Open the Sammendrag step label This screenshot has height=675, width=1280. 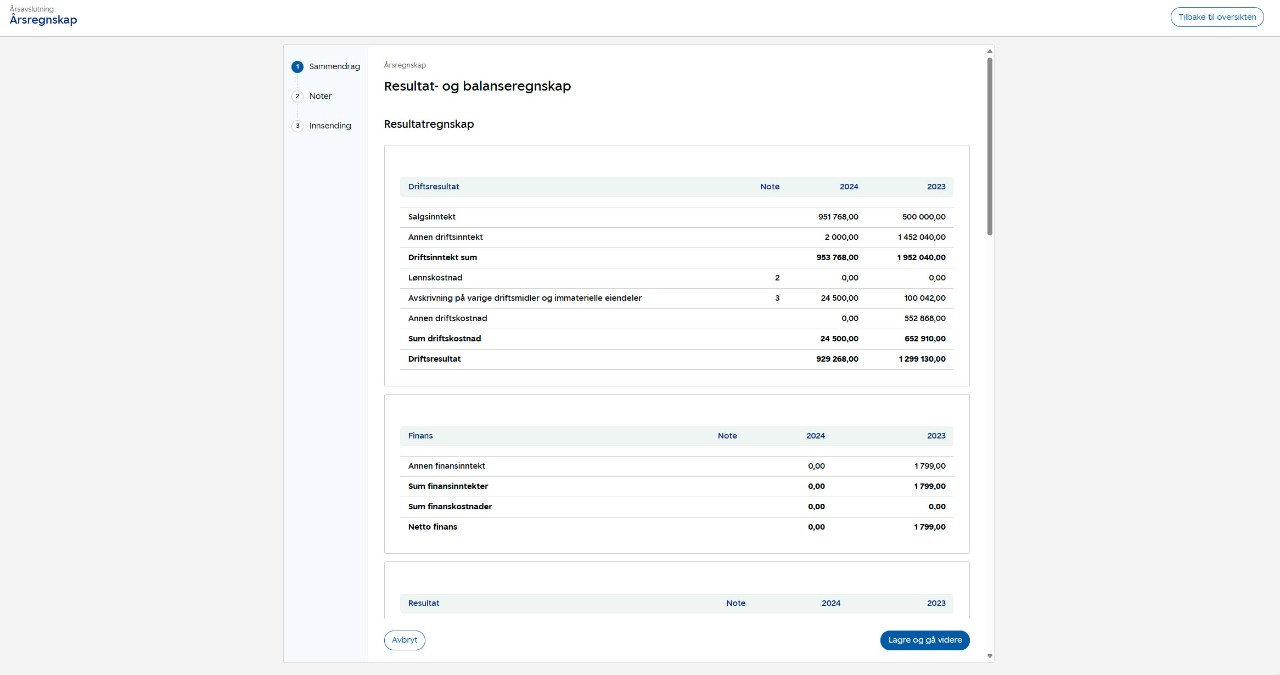point(334,67)
